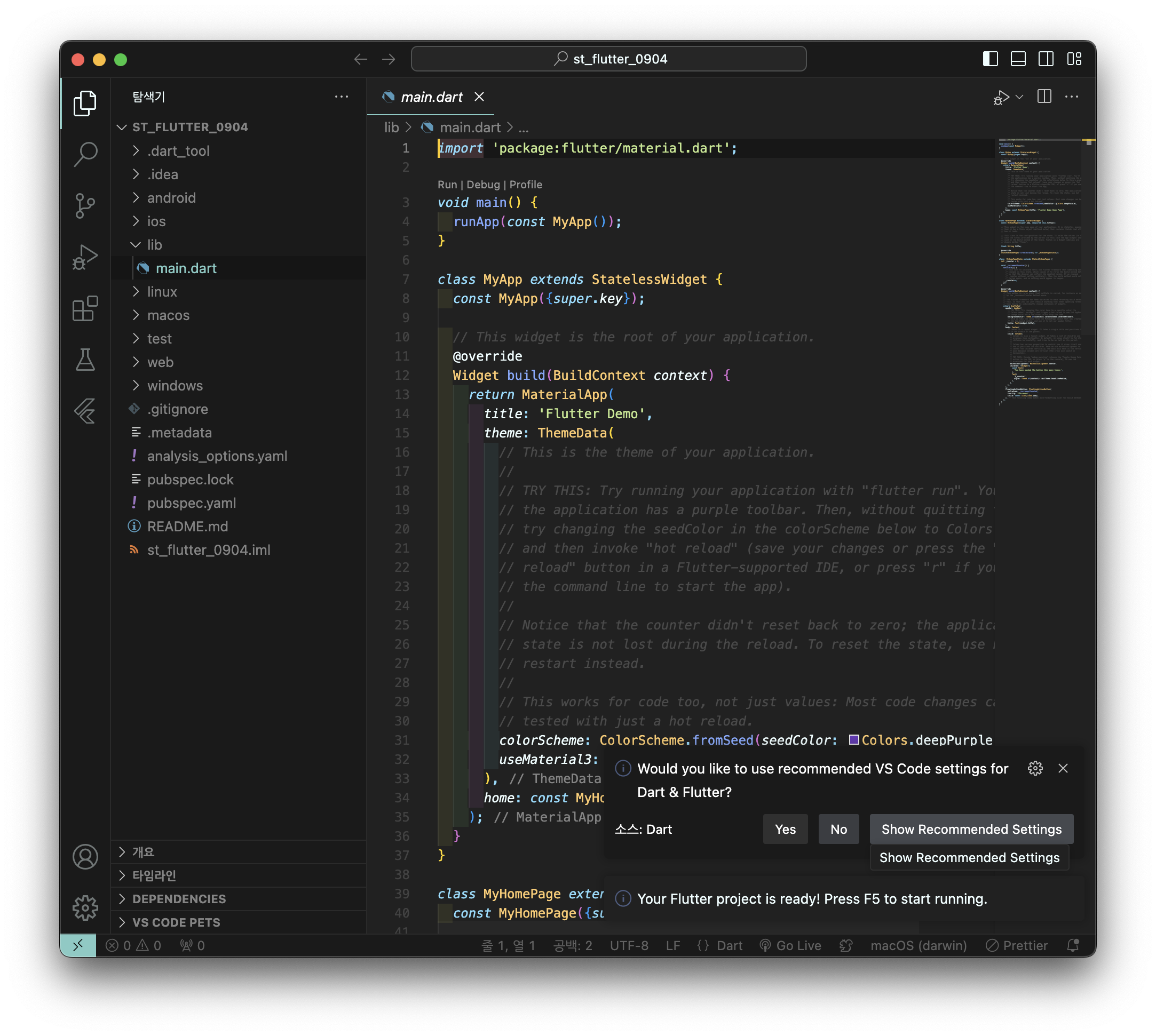The height and width of the screenshot is (1036, 1156).
Task: Click the Go Live status bar item
Action: click(790, 945)
